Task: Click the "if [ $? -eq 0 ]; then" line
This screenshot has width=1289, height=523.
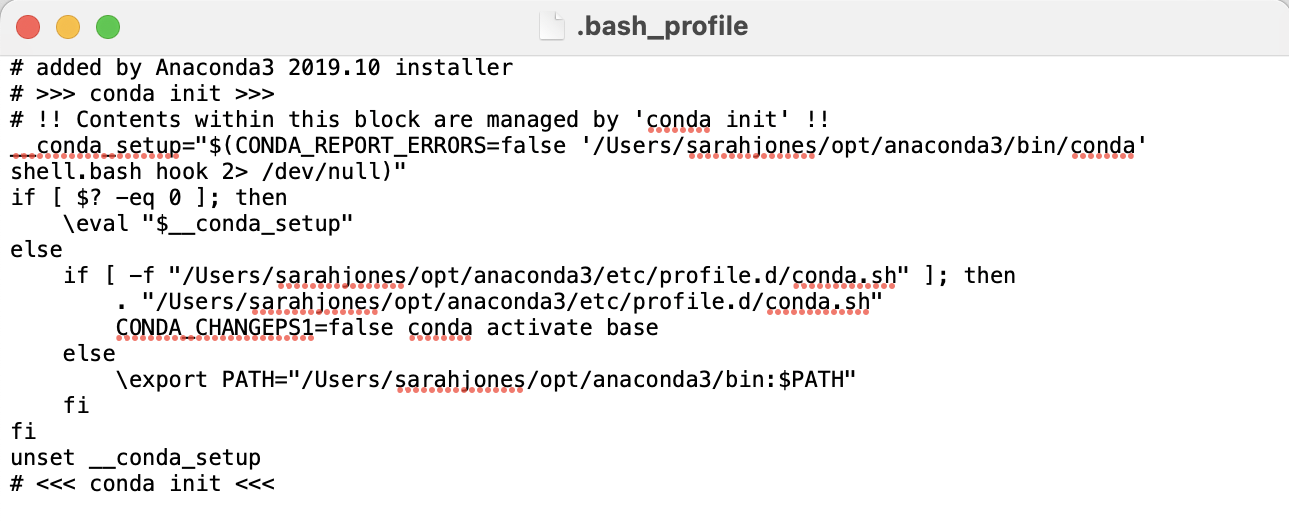Action: [149, 198]
